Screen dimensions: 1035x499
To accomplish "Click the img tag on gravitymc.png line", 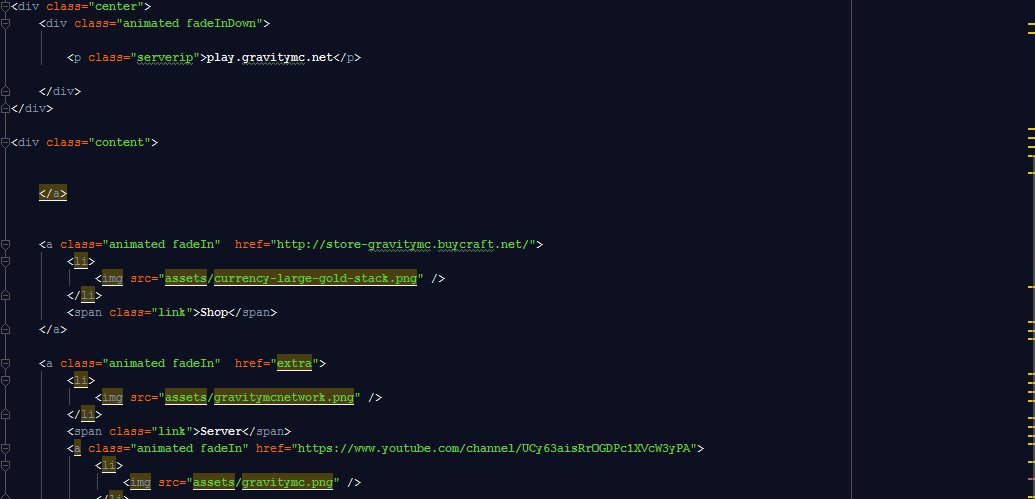I will (141, 482).
